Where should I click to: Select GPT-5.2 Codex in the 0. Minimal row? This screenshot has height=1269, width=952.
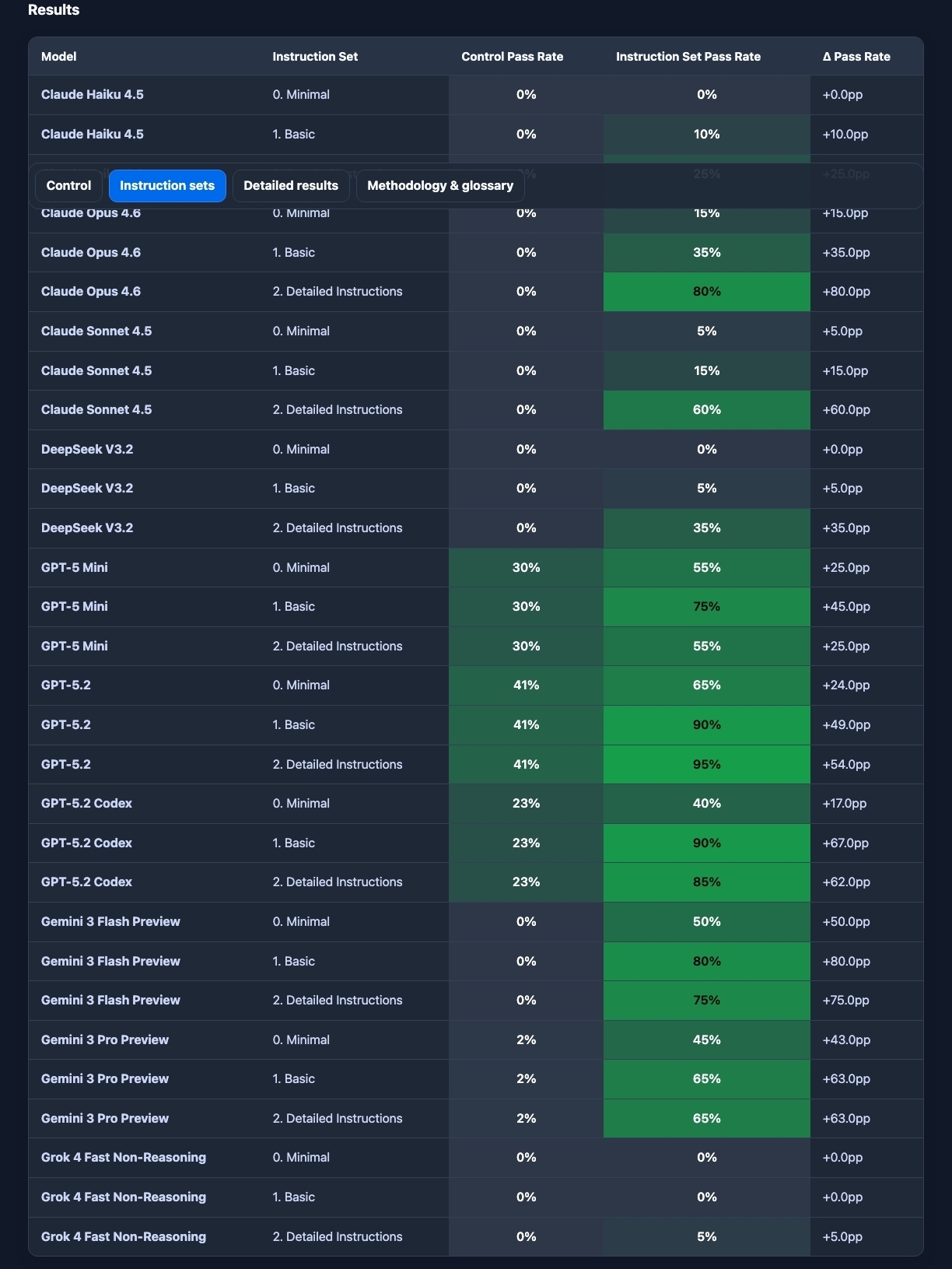(x=86, y=804)
